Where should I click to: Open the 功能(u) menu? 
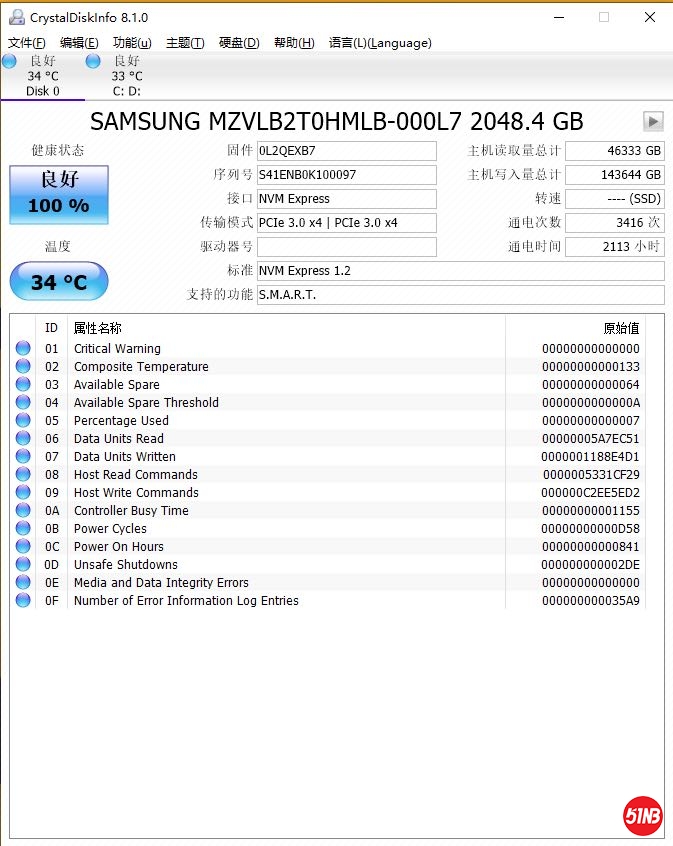[132, 43]
